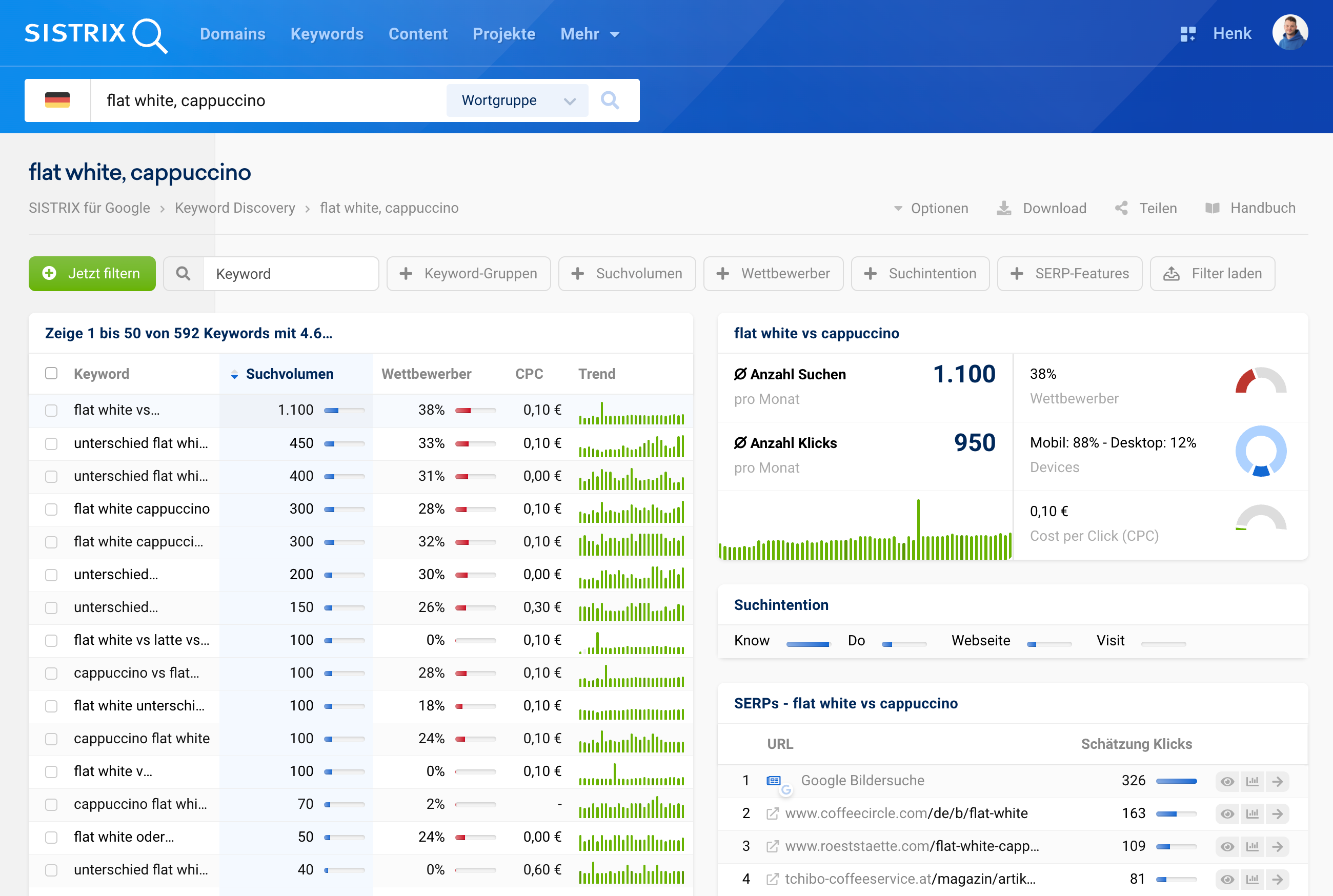Click the Know search intention bar
Screen dimensions: 1333x896
click(808, 642)
